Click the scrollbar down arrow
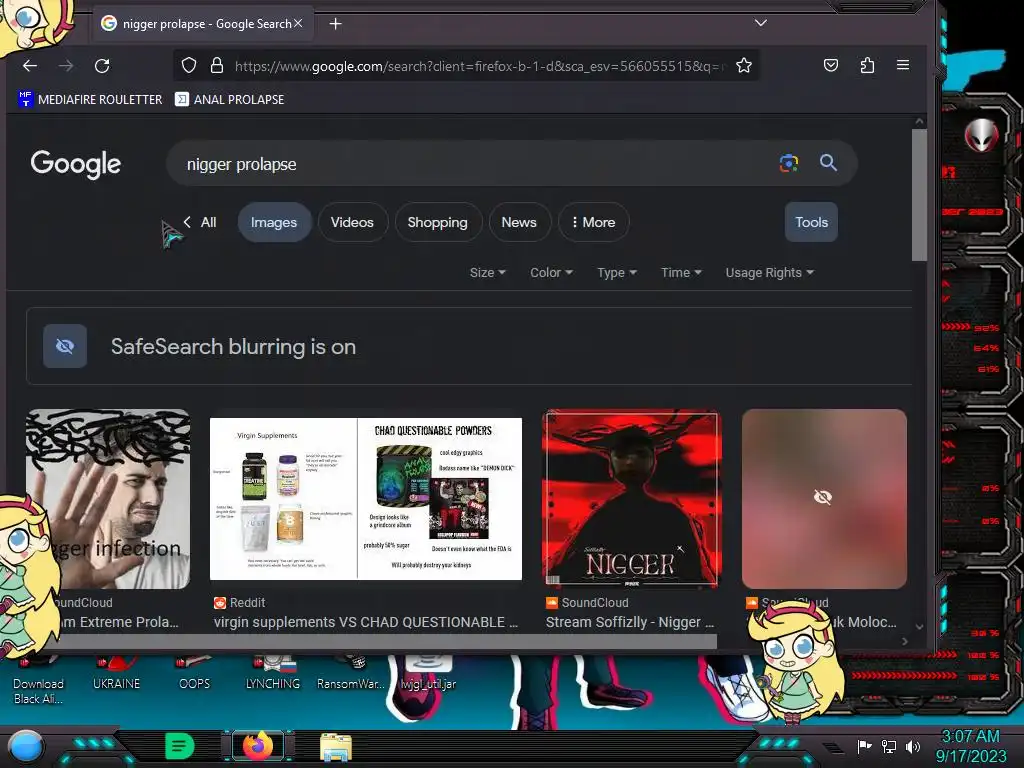Screen dimensions: 1024x768 point(919,626)
